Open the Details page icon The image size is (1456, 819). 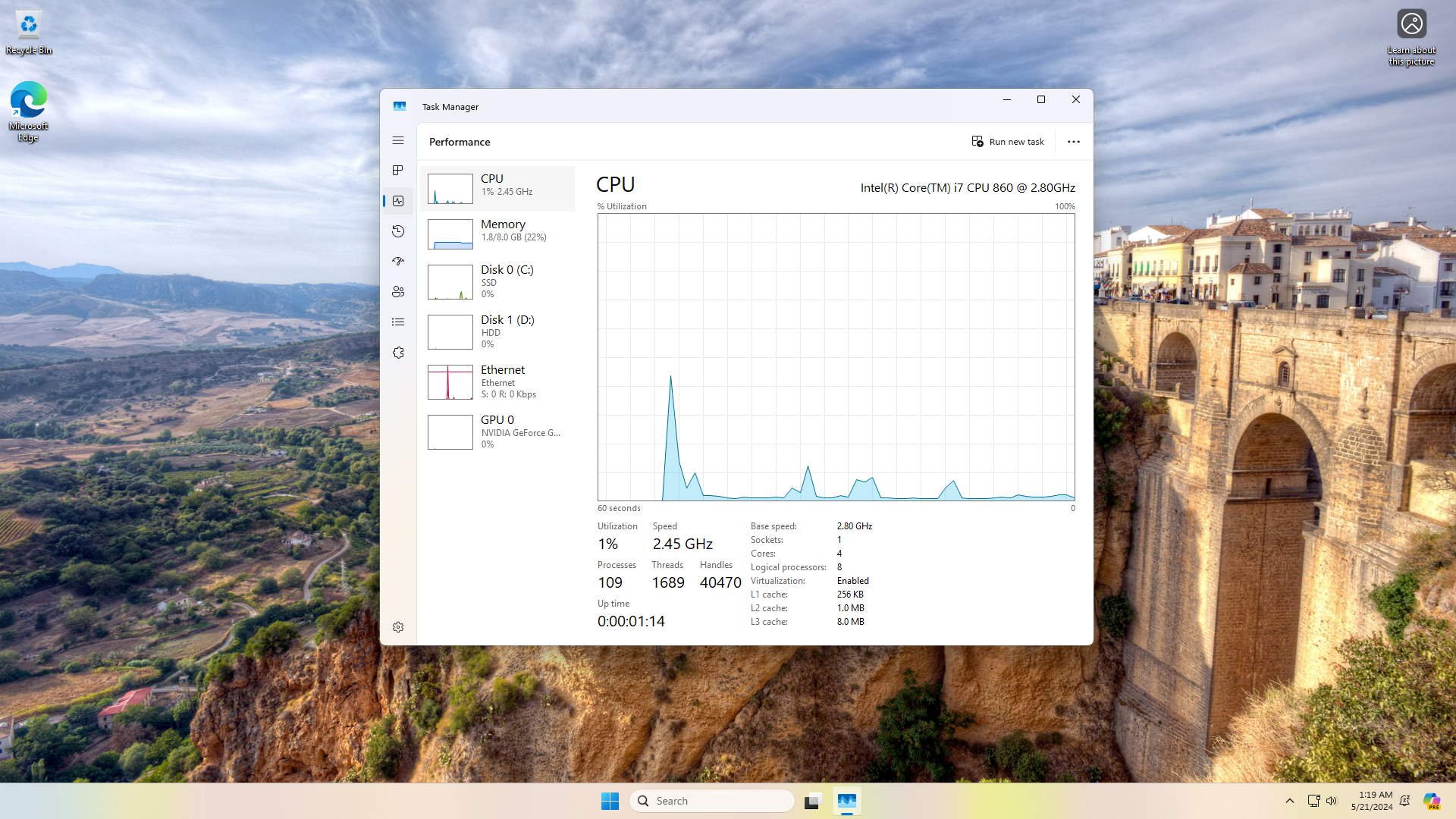click(x=398, y=322)
